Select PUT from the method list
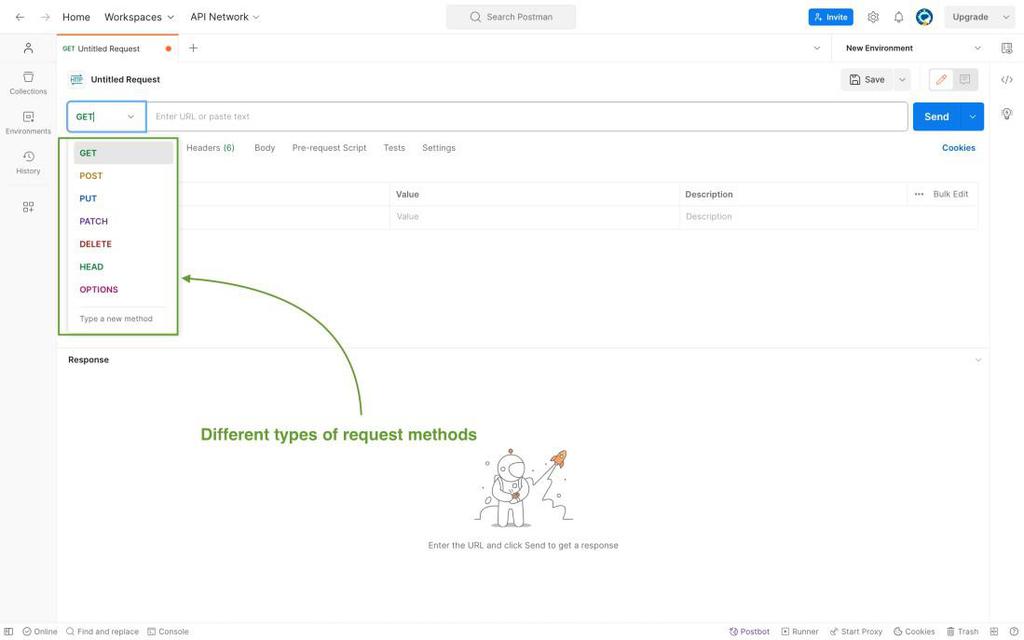Image resolution: width=1024 pixels, height=640 pixels. point(123,199)
